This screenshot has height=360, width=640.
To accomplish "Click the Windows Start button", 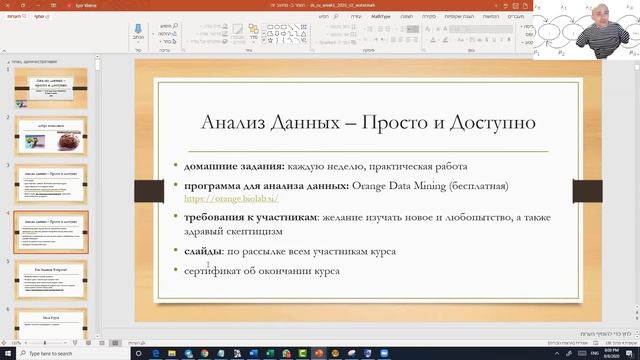I will pos(8,353).
